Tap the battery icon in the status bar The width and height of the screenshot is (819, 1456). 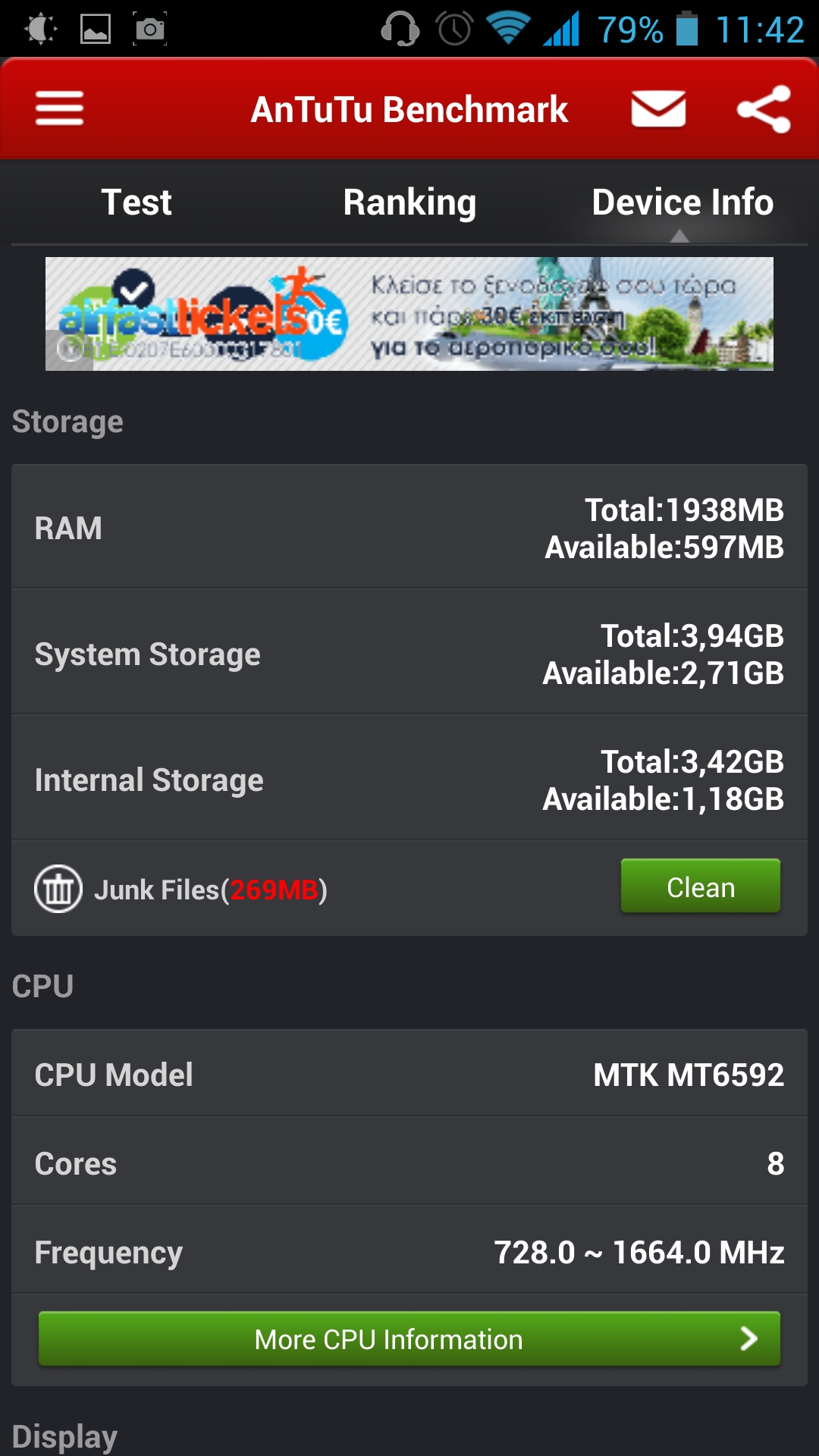(687, 29)
